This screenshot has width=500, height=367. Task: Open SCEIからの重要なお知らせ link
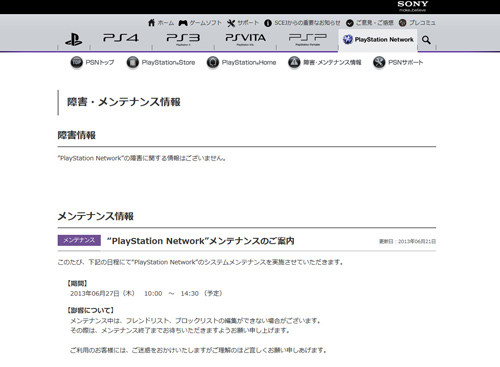[307, 23]
